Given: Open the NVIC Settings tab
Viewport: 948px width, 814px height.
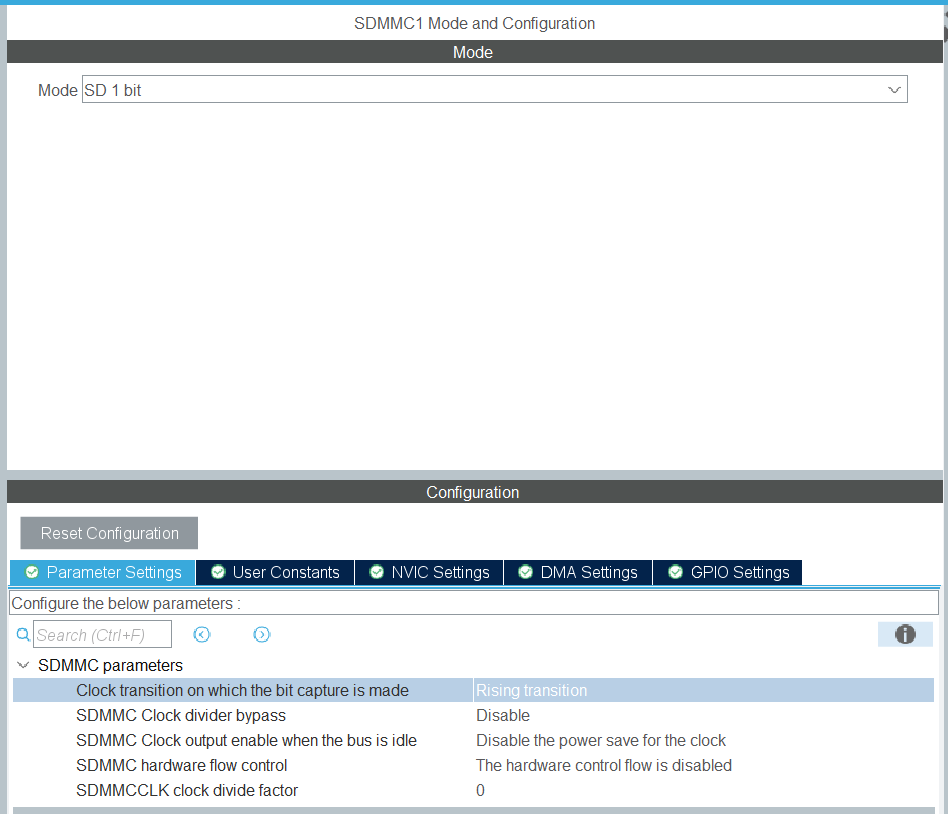Looking at the screenshot, I should tap(429, 572).
